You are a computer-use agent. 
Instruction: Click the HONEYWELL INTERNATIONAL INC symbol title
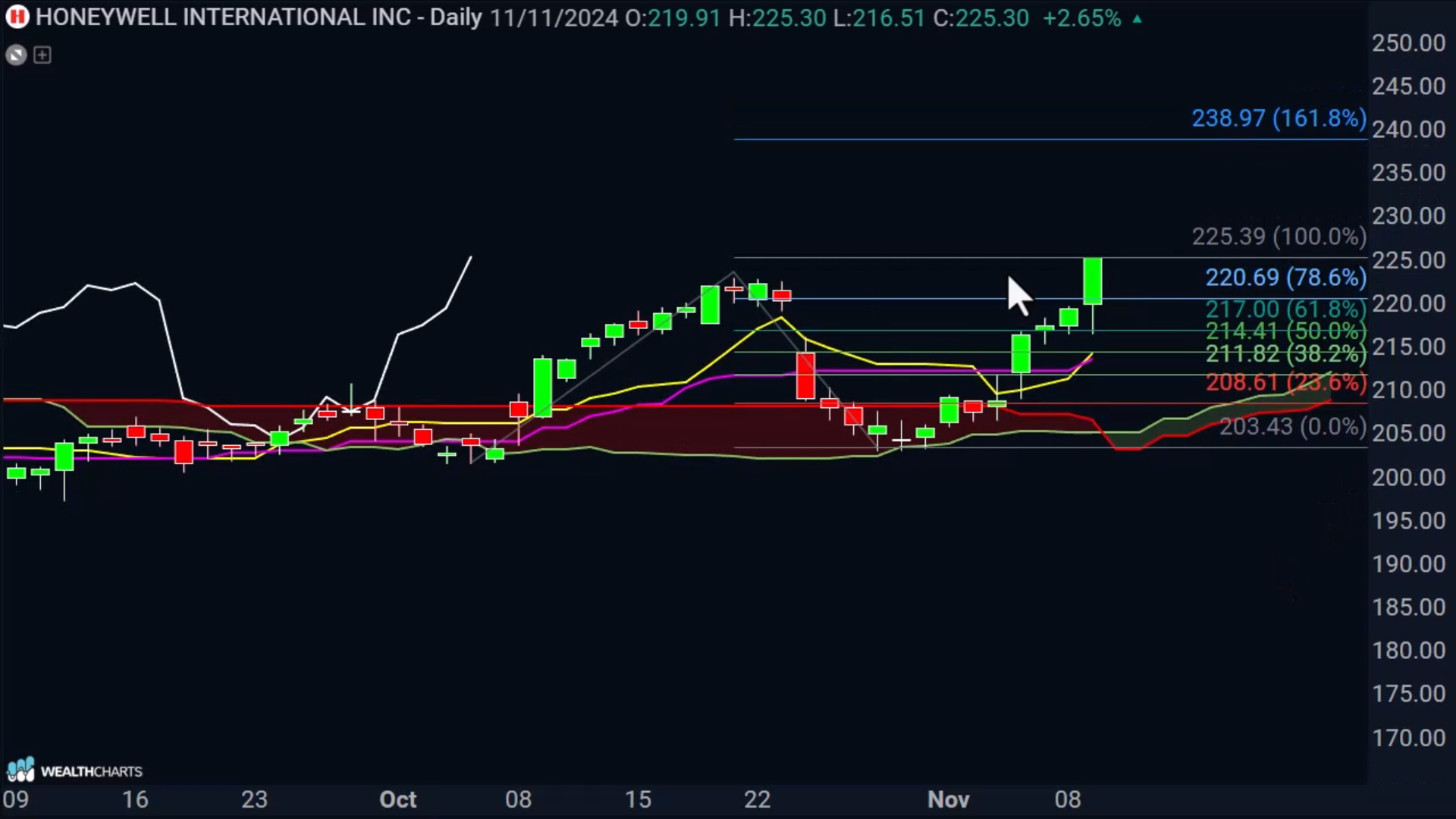pyautogui.click(x=223, y=17)
